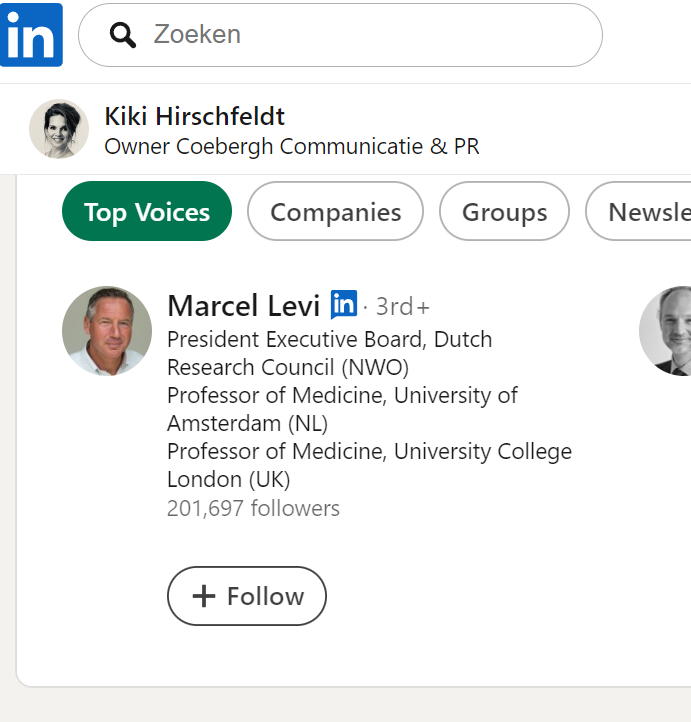Screen dimensions: 691x722
Task: Click the Marcel Levi name link
Action: pos(244,306)
